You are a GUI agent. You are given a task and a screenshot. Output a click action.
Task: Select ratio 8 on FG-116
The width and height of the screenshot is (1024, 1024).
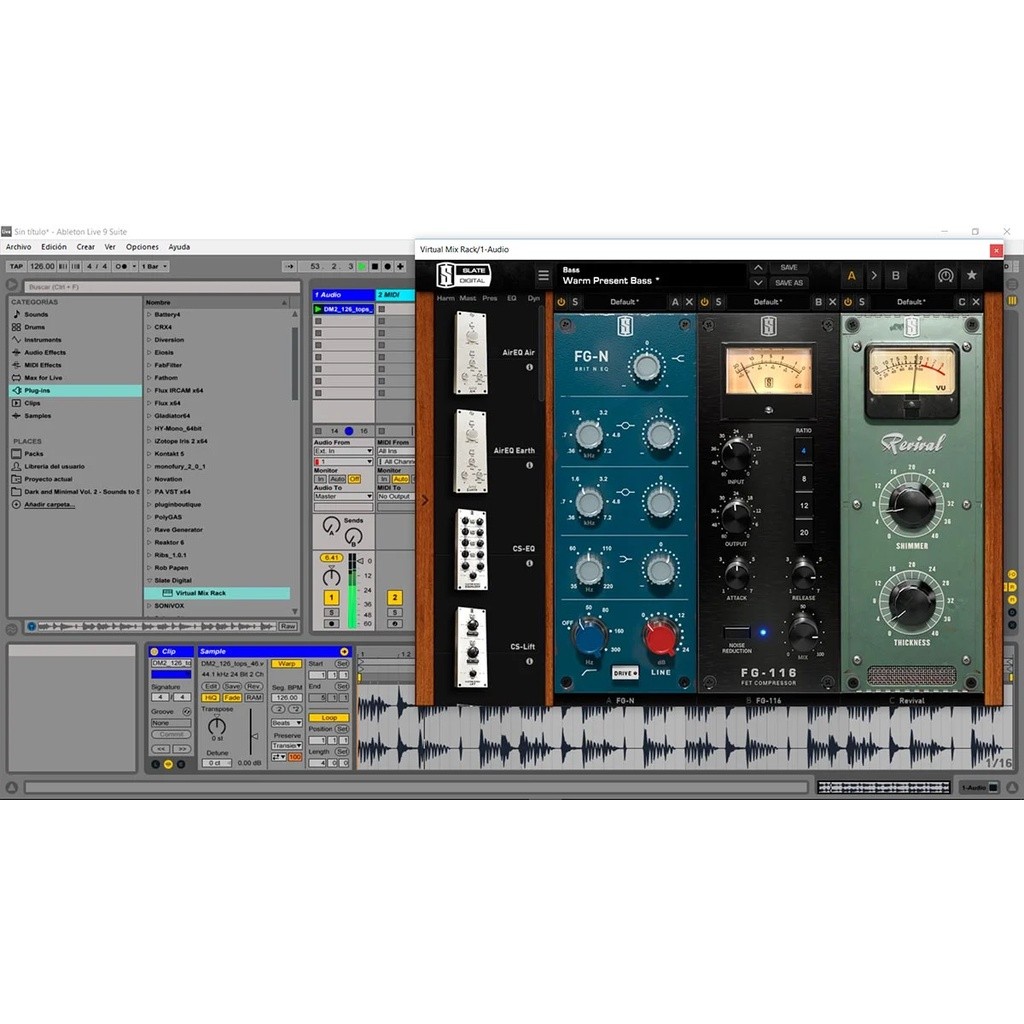coord(804,479)
